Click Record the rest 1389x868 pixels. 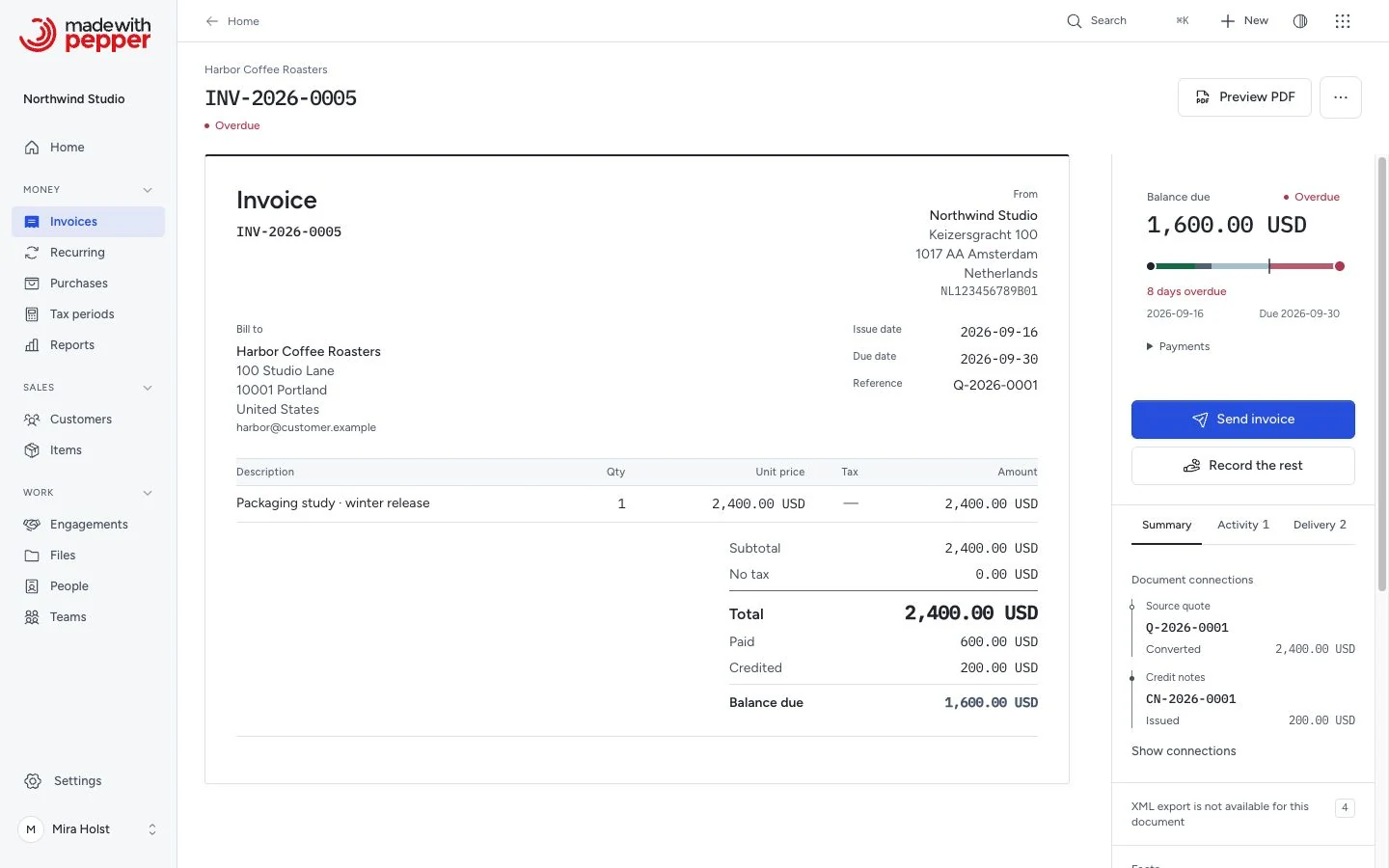[1243, 466]
